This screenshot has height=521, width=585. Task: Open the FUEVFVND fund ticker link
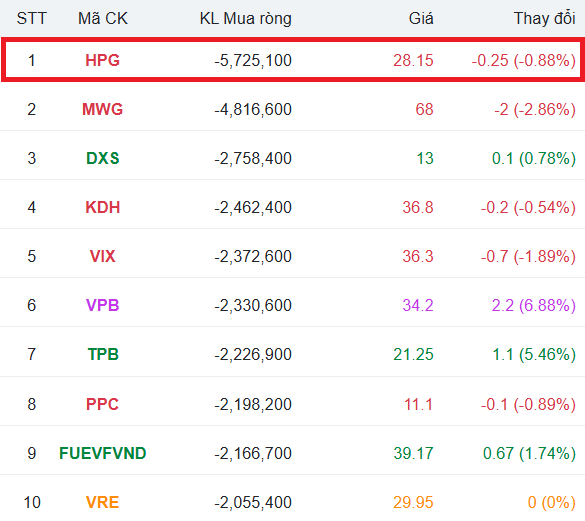[103, 453]
